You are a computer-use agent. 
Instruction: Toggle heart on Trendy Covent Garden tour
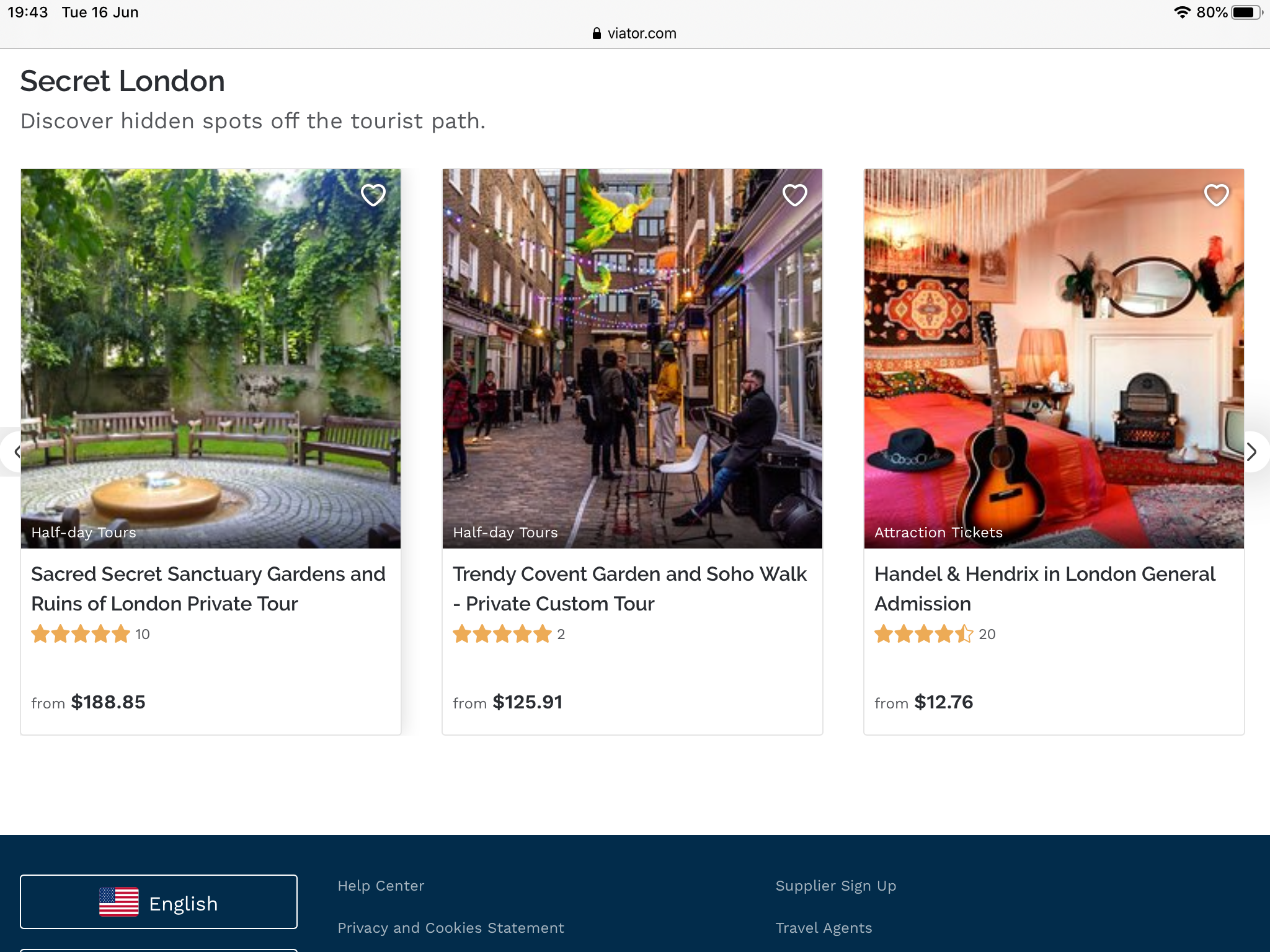795,195
